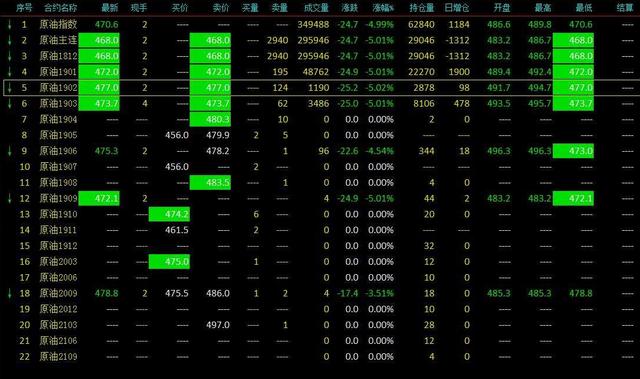Open the 原油1812 contract

click(x=58, y=56)
